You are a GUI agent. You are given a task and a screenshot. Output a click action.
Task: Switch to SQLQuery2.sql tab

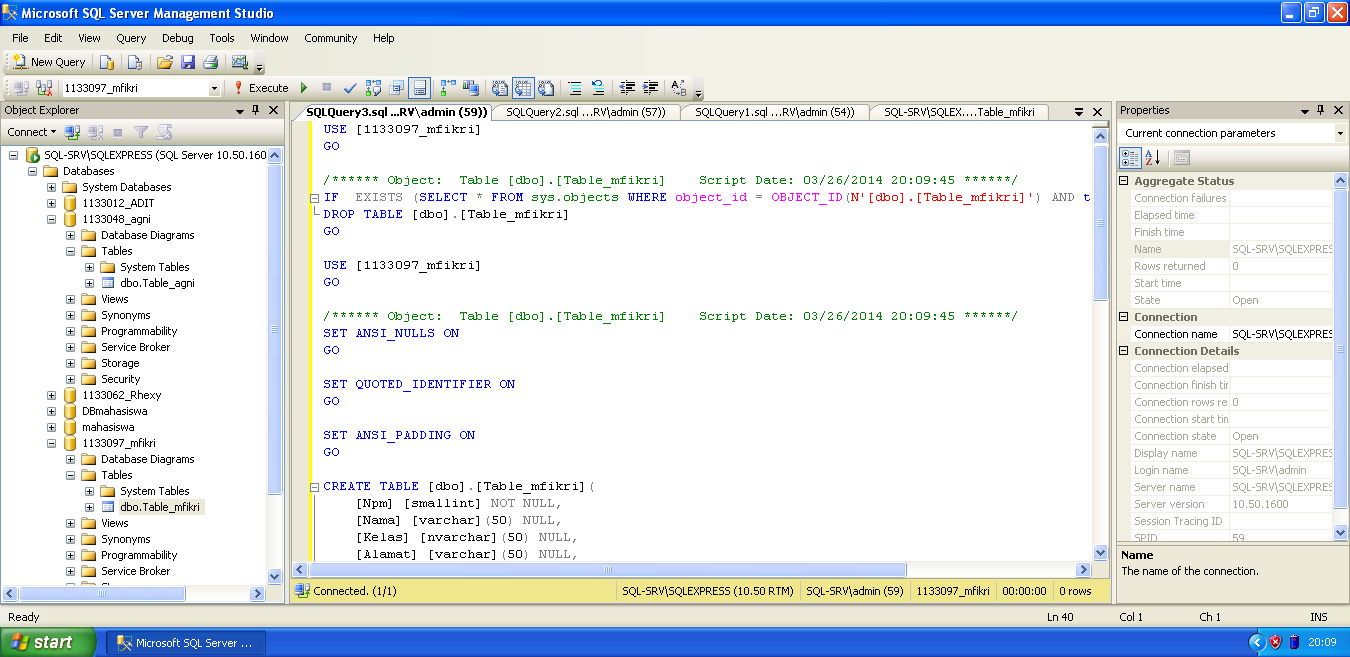pos(586,112)
